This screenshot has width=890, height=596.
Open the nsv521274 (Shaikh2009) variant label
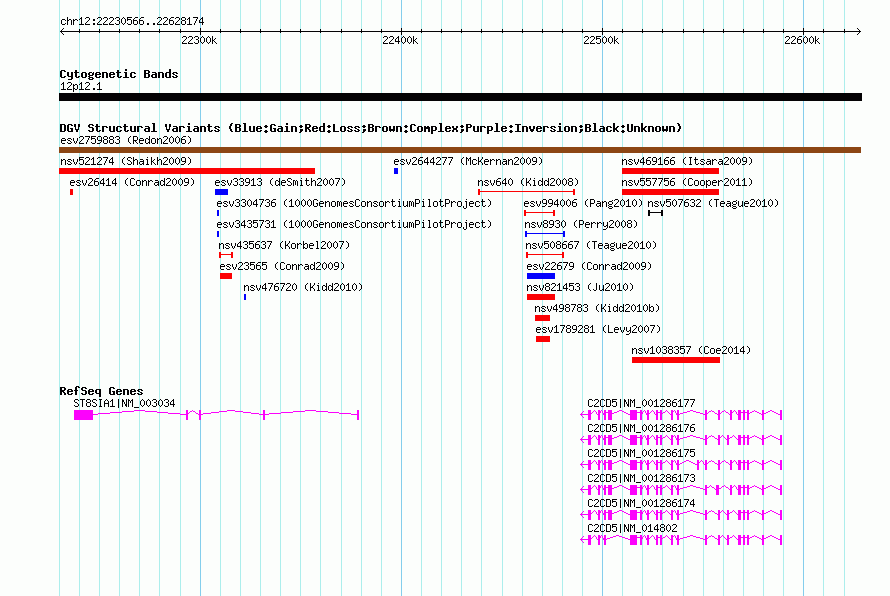point(126,161)
